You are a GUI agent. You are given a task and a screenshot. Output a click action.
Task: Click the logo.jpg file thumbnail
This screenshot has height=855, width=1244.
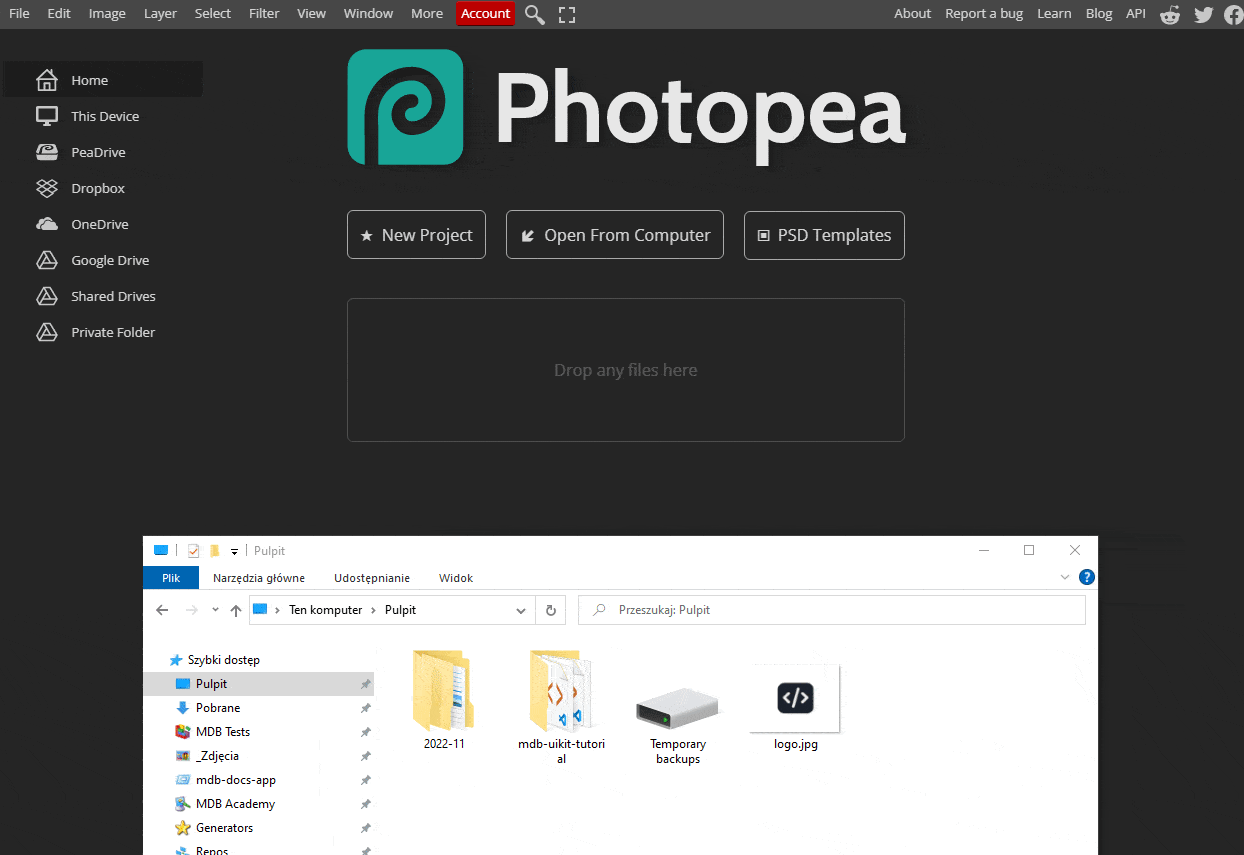(x=795, y=699)
